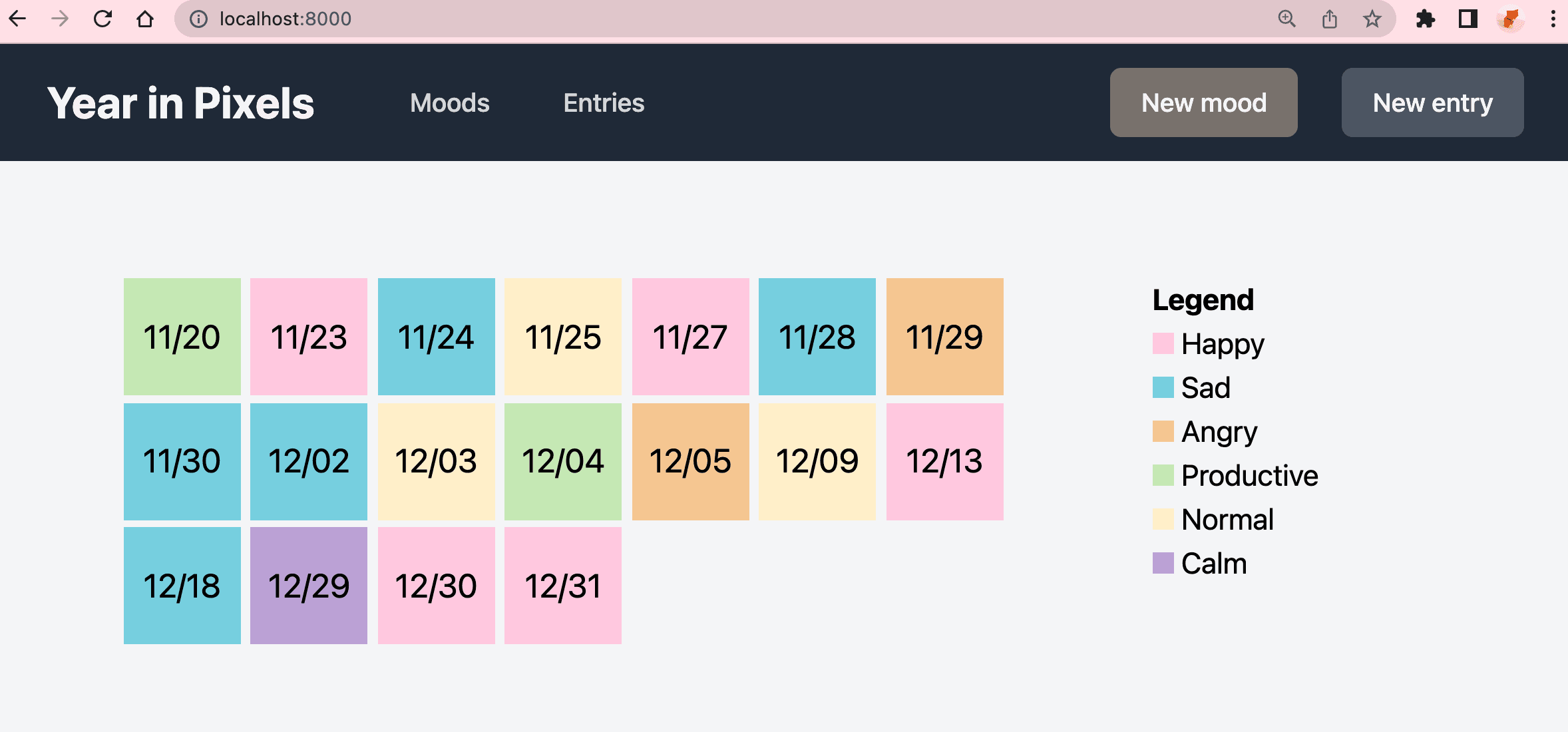This screenshot has height=732, width=1568.
Task: Navigate back in the browser
Action: (x=17, y=19)
